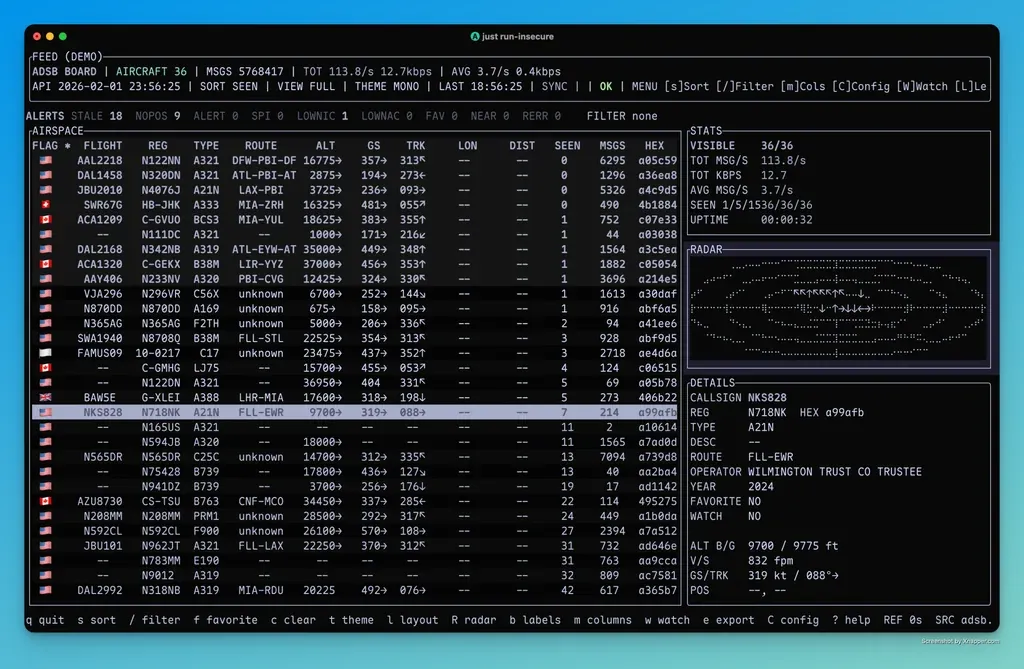Toggle labels via the bottom bar
Viewport: 1024px width, 669px height.
(534, 620)
